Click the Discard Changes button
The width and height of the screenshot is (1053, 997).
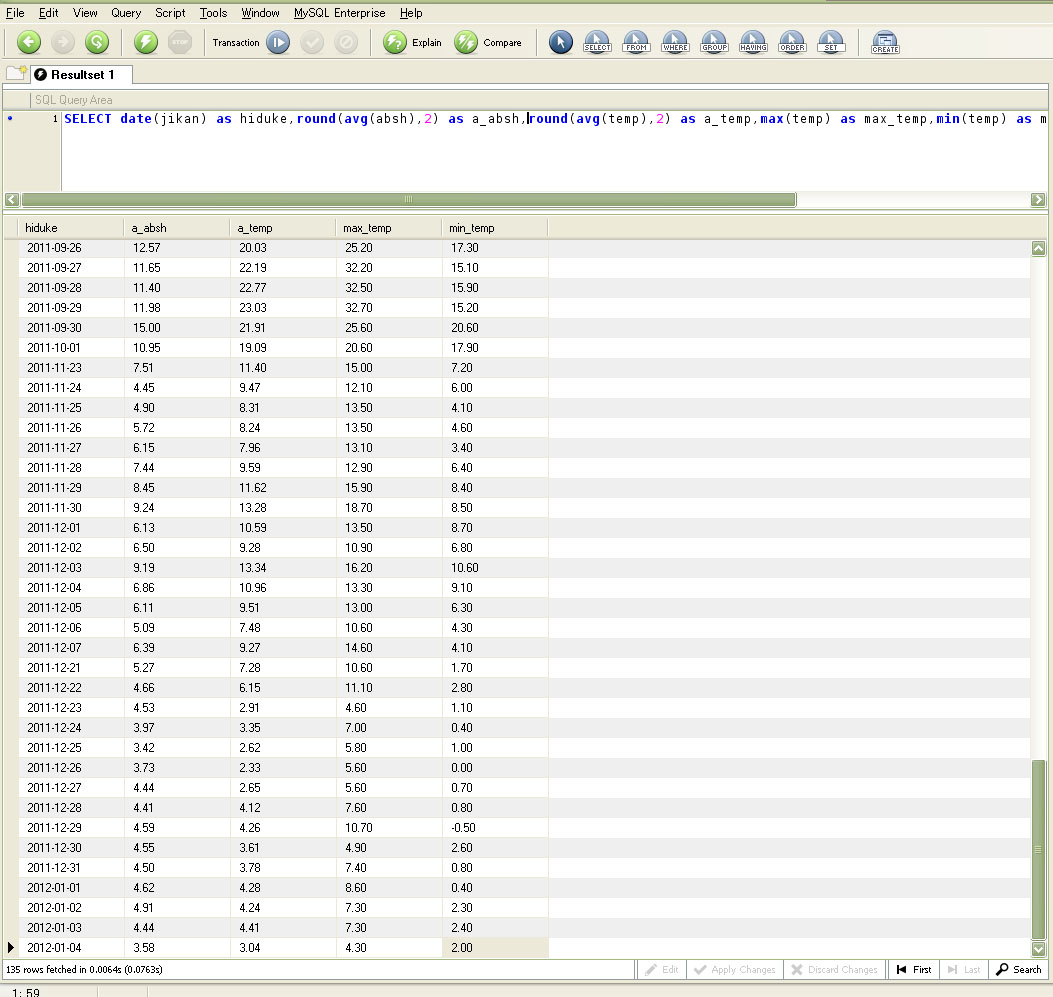coord(835,969)
